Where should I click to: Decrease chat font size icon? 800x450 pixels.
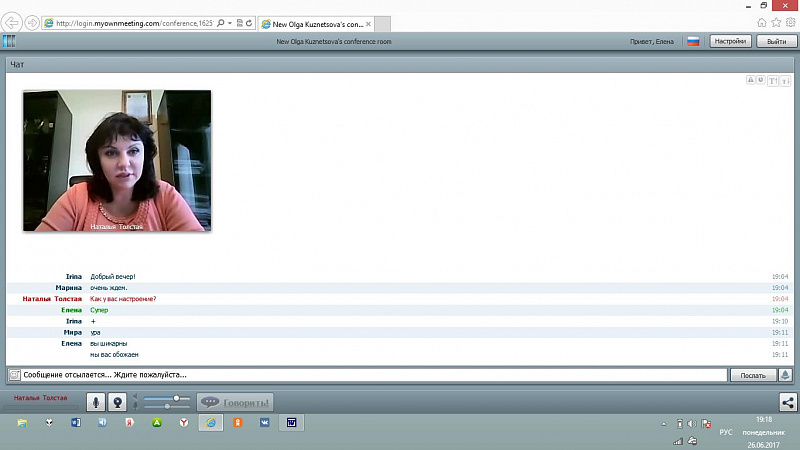click(785, 81)
